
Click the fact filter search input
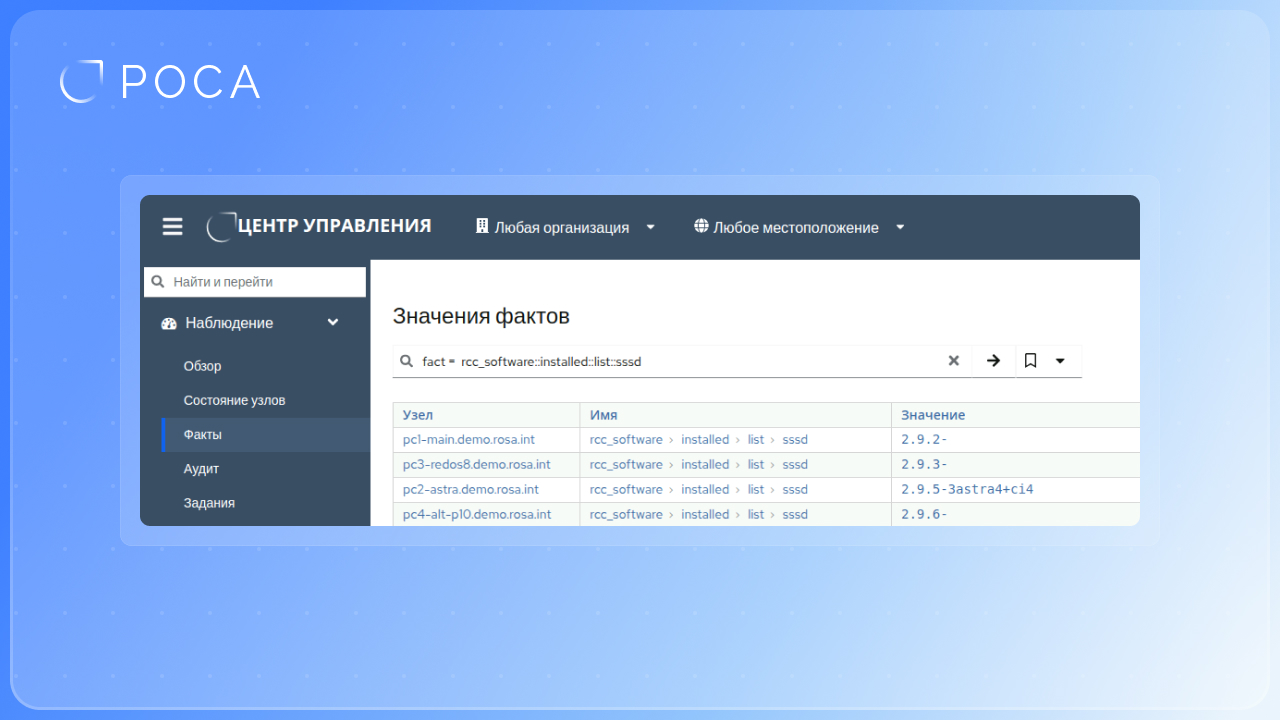pos(680,361)
